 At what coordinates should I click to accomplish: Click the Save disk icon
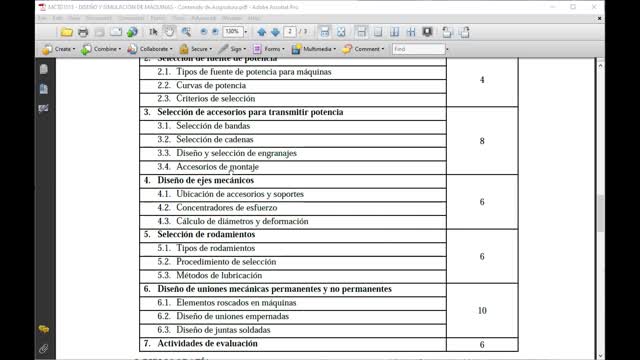coord(99,32)
